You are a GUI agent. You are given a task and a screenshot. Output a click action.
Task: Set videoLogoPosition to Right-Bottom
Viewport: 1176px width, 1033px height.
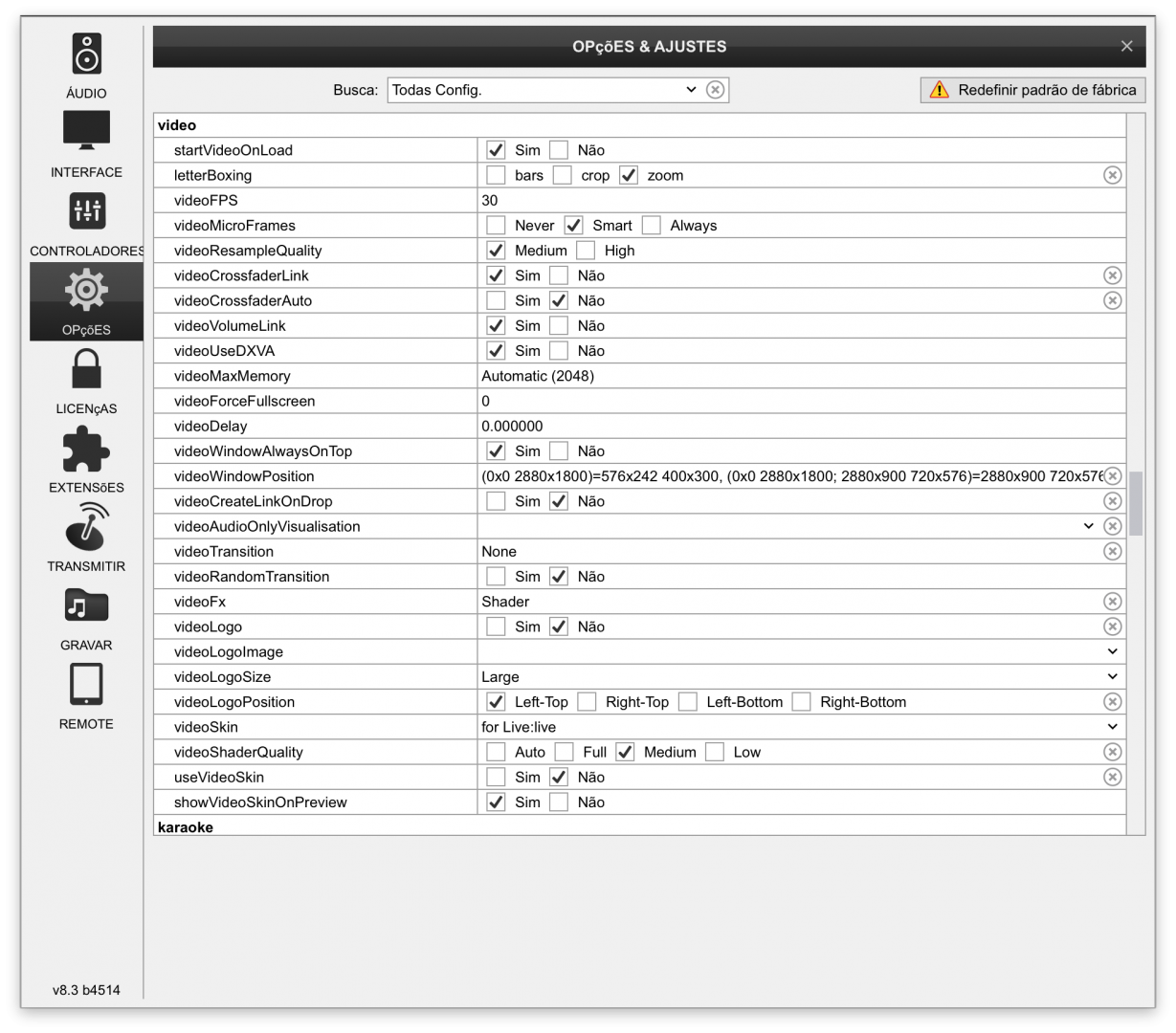pyautogui.click(x=801, y=702)
